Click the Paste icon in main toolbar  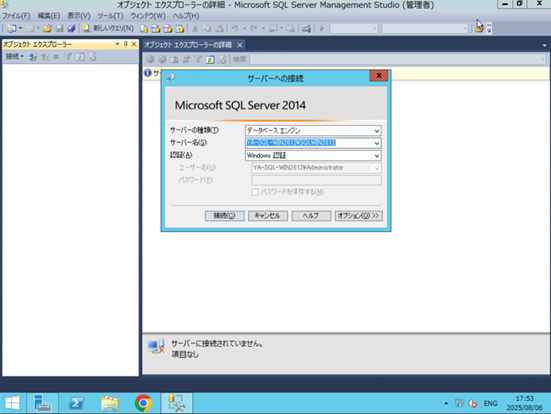[219, 28]
